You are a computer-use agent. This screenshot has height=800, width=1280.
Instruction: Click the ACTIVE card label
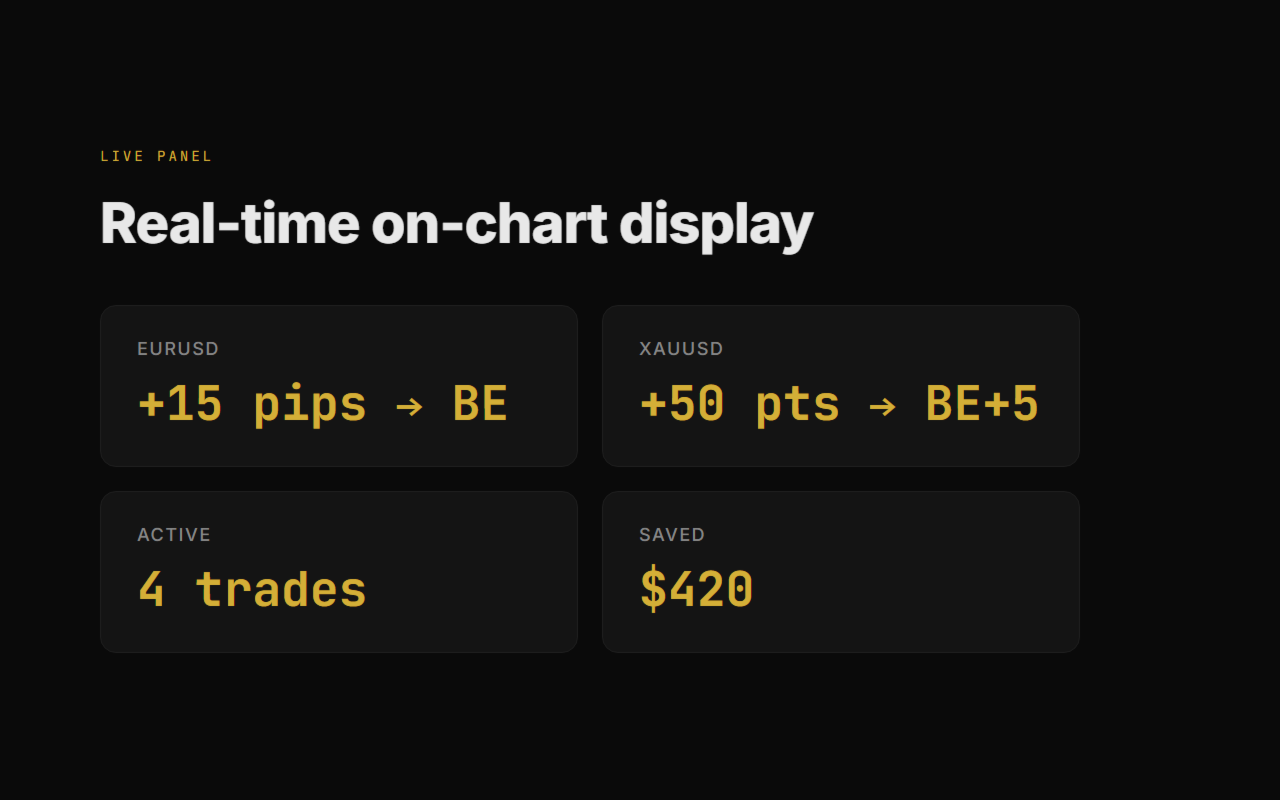coord(174,535)
